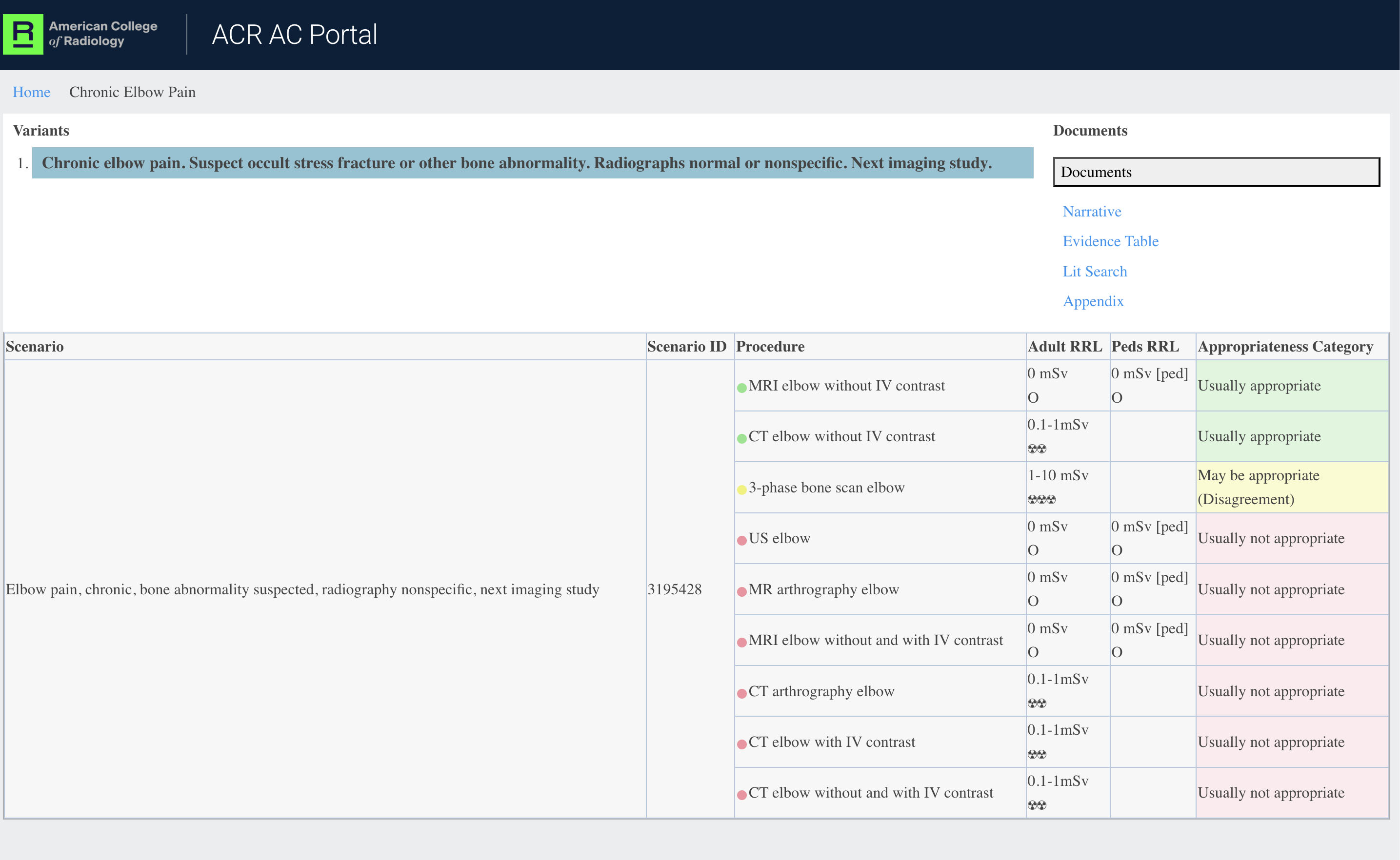The width and height of the screenshot is (1400, 860).
Task: Click 1-10 mSv adult RRL value
Action: [x=1058, y=475]
